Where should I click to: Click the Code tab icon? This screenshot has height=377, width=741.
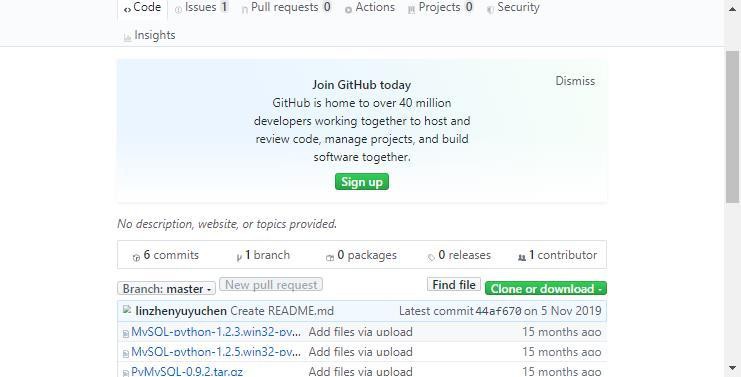127,9
